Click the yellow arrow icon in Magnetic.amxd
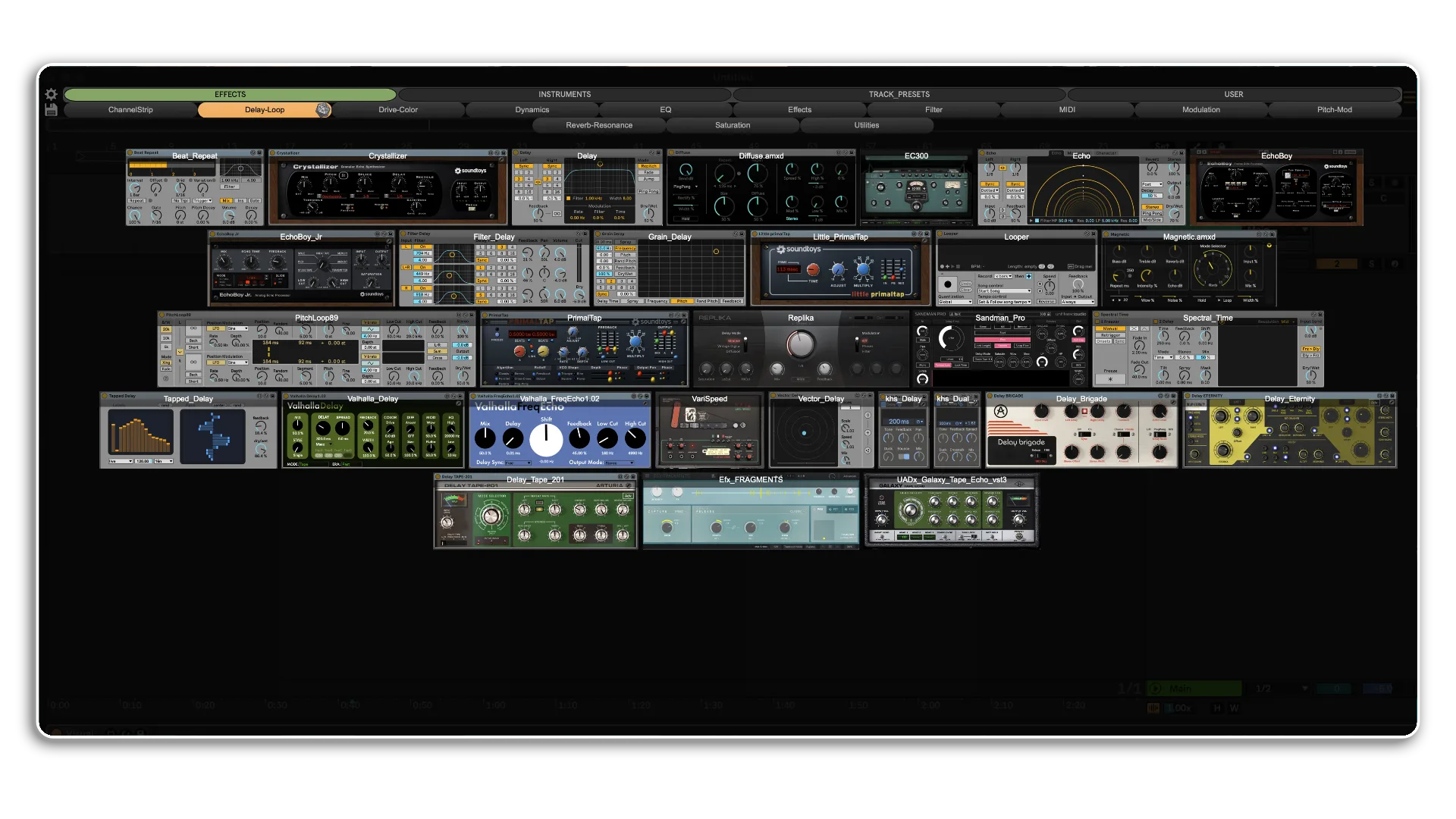Image resolution: width=1456 pixels, height=819 pixels. tap(1269, 246)
